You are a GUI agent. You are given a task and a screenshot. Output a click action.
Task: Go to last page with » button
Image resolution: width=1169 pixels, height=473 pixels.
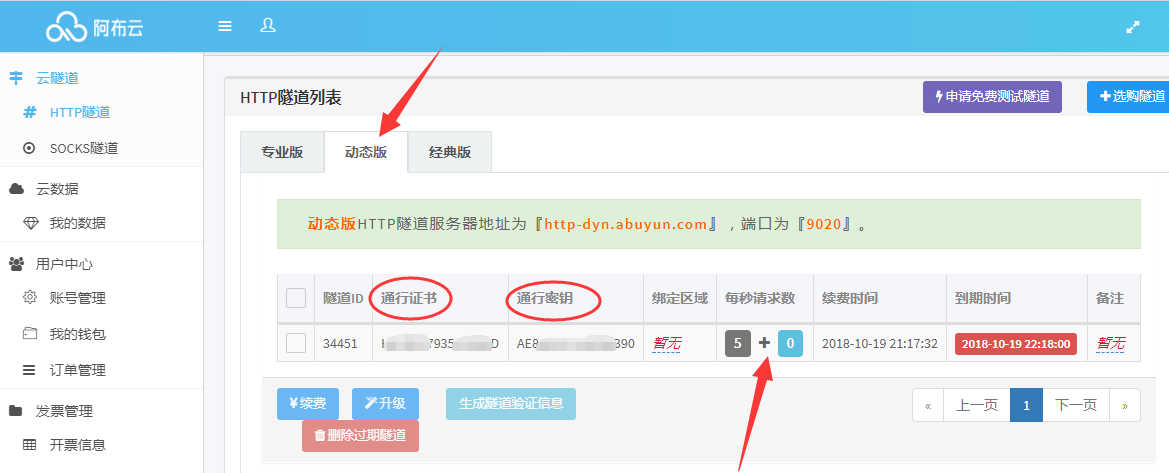(1125, 405)
